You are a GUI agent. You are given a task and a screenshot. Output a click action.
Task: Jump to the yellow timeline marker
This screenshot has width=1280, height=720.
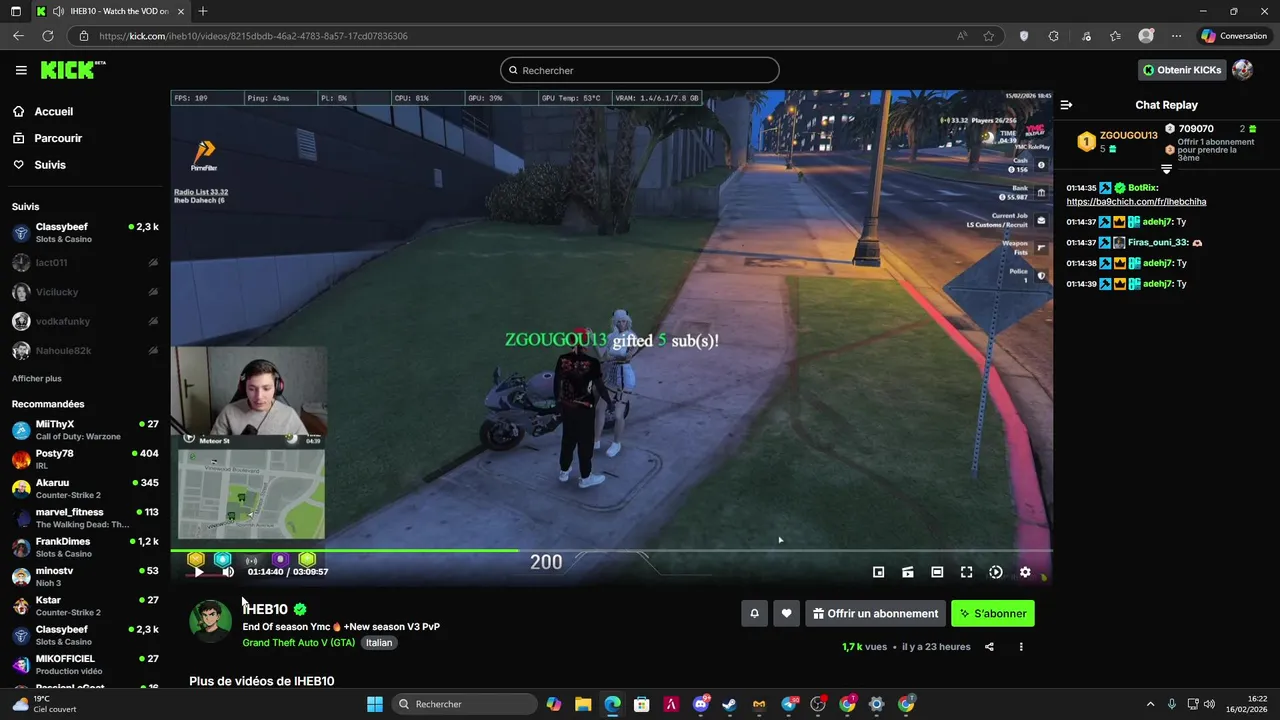[x=196, y=559]
